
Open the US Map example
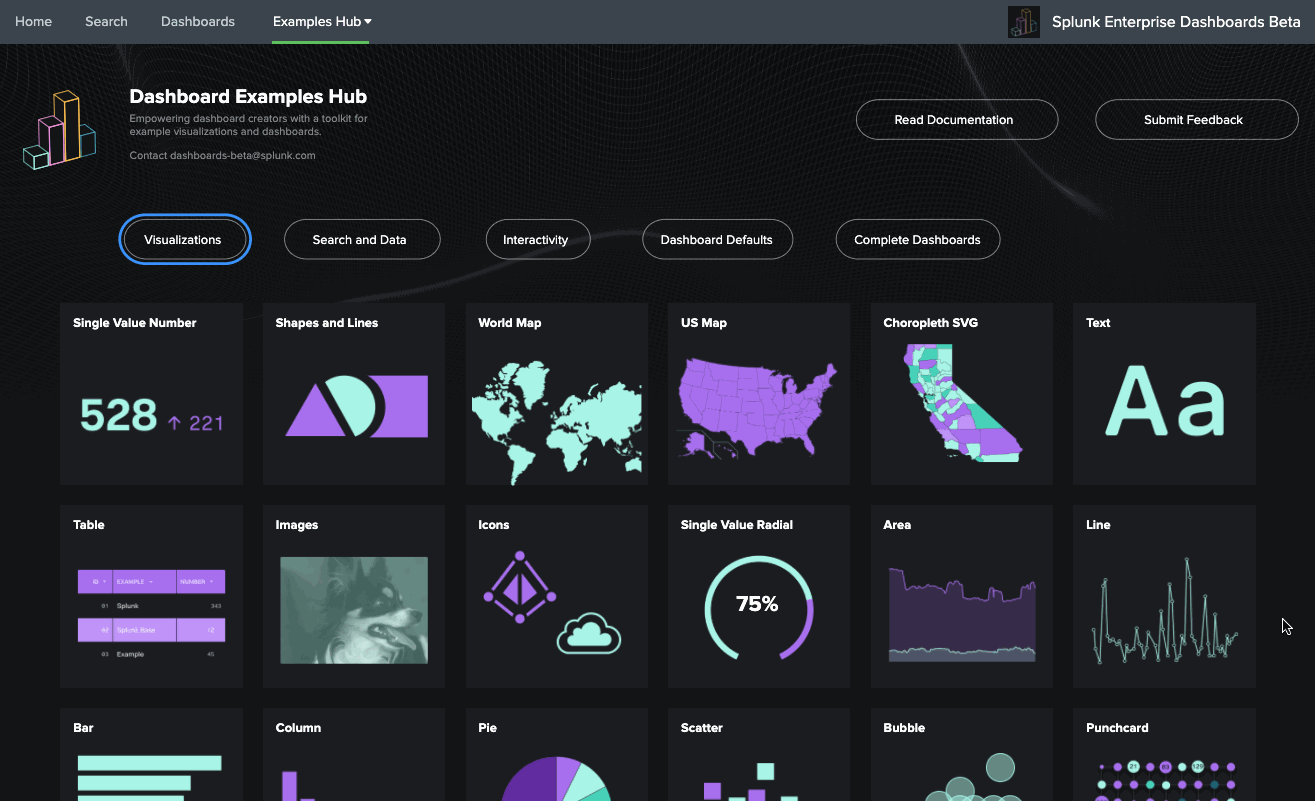(758, 395)
